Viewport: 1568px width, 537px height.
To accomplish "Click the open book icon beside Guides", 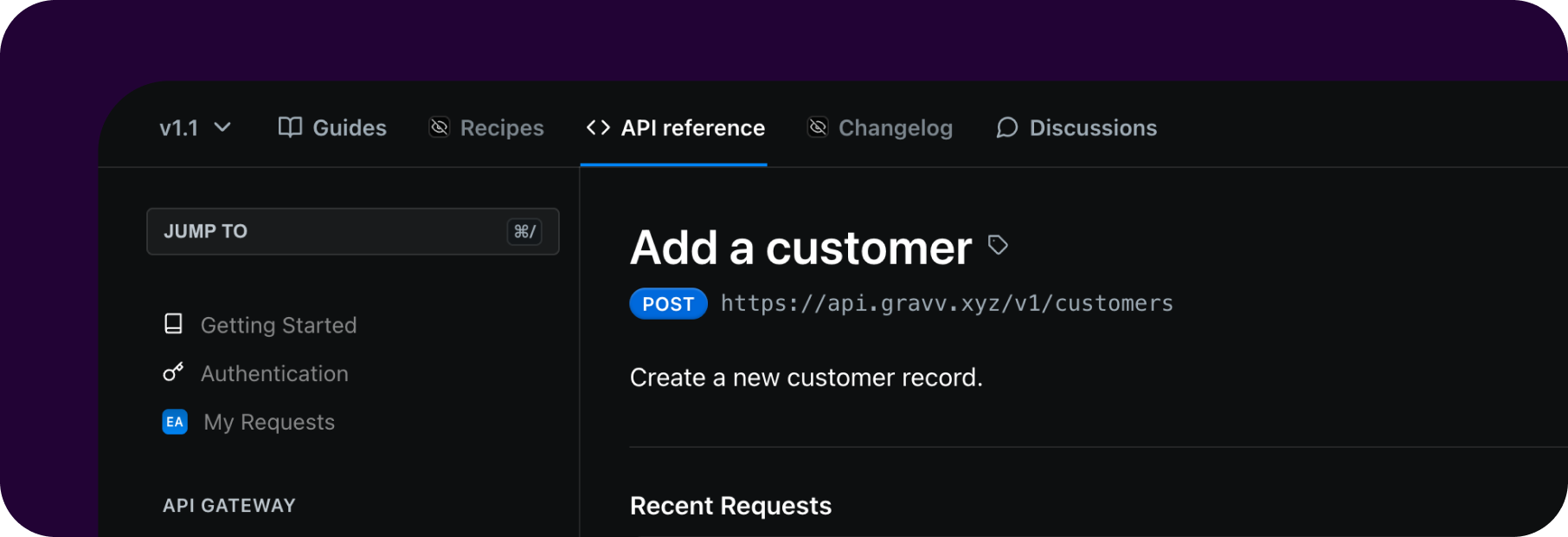I will (290, 127).
